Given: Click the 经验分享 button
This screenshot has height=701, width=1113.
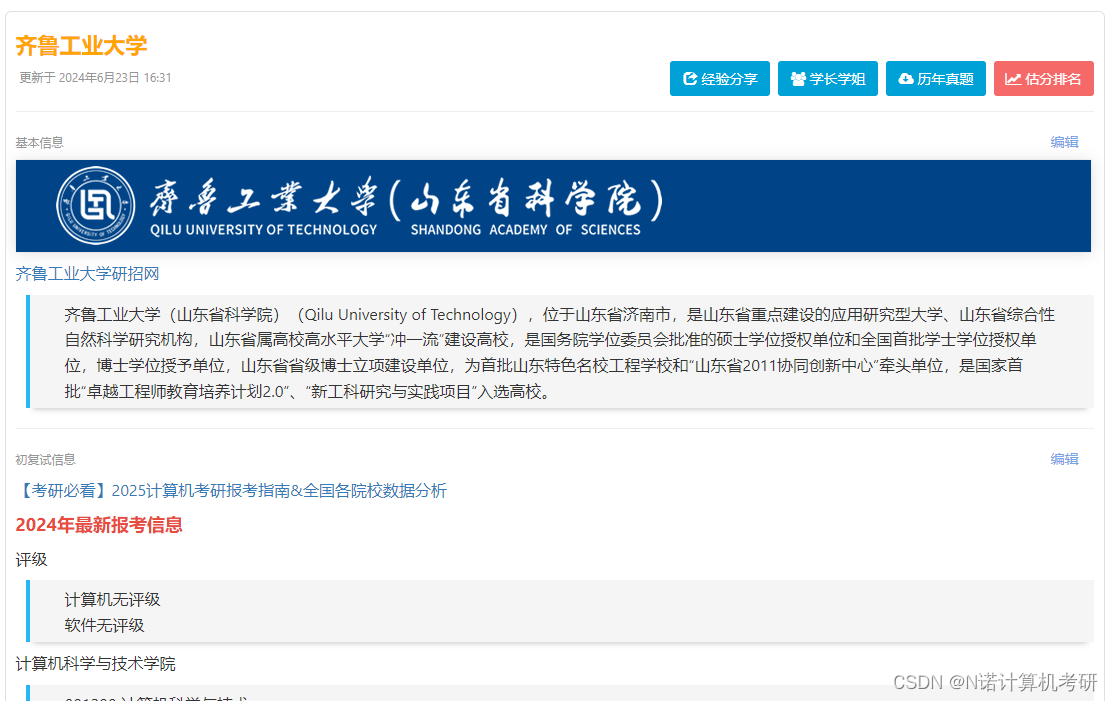Looking at the screenshot, I should tap(720, 79).
